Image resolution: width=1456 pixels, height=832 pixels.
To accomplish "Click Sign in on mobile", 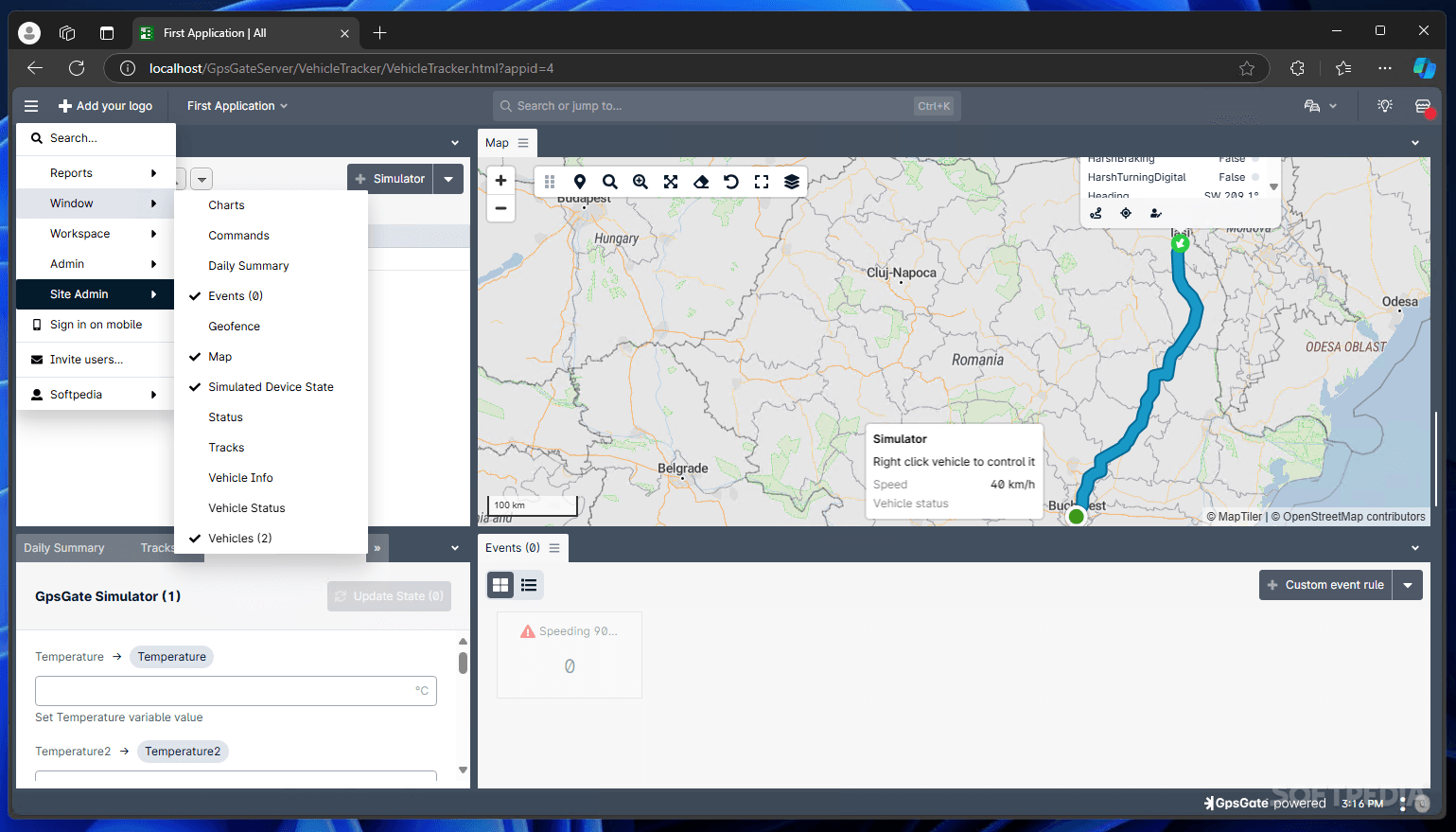I will coord(96,325).
